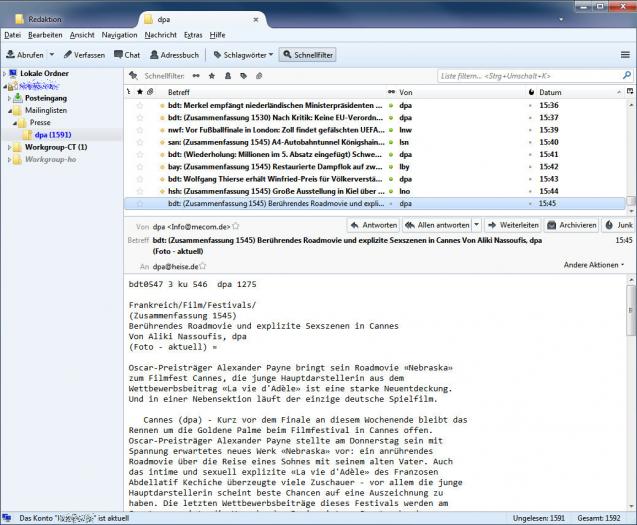The image size is (637, 525).
Task: Click Weiterleiten to forward message
Action: click(x=513, y=225)
